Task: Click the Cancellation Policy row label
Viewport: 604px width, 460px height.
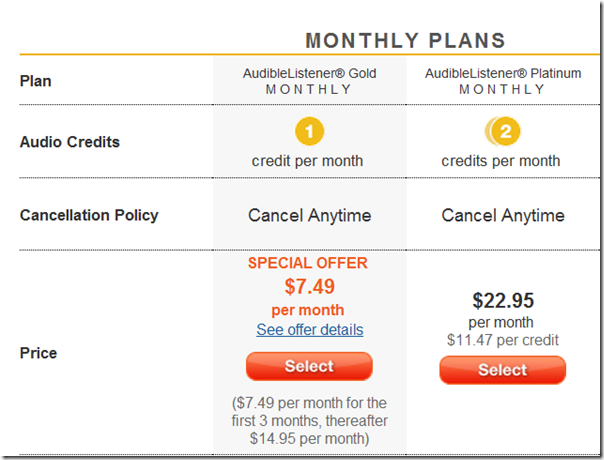Action: pyautogui.click(x=89, y=215)
